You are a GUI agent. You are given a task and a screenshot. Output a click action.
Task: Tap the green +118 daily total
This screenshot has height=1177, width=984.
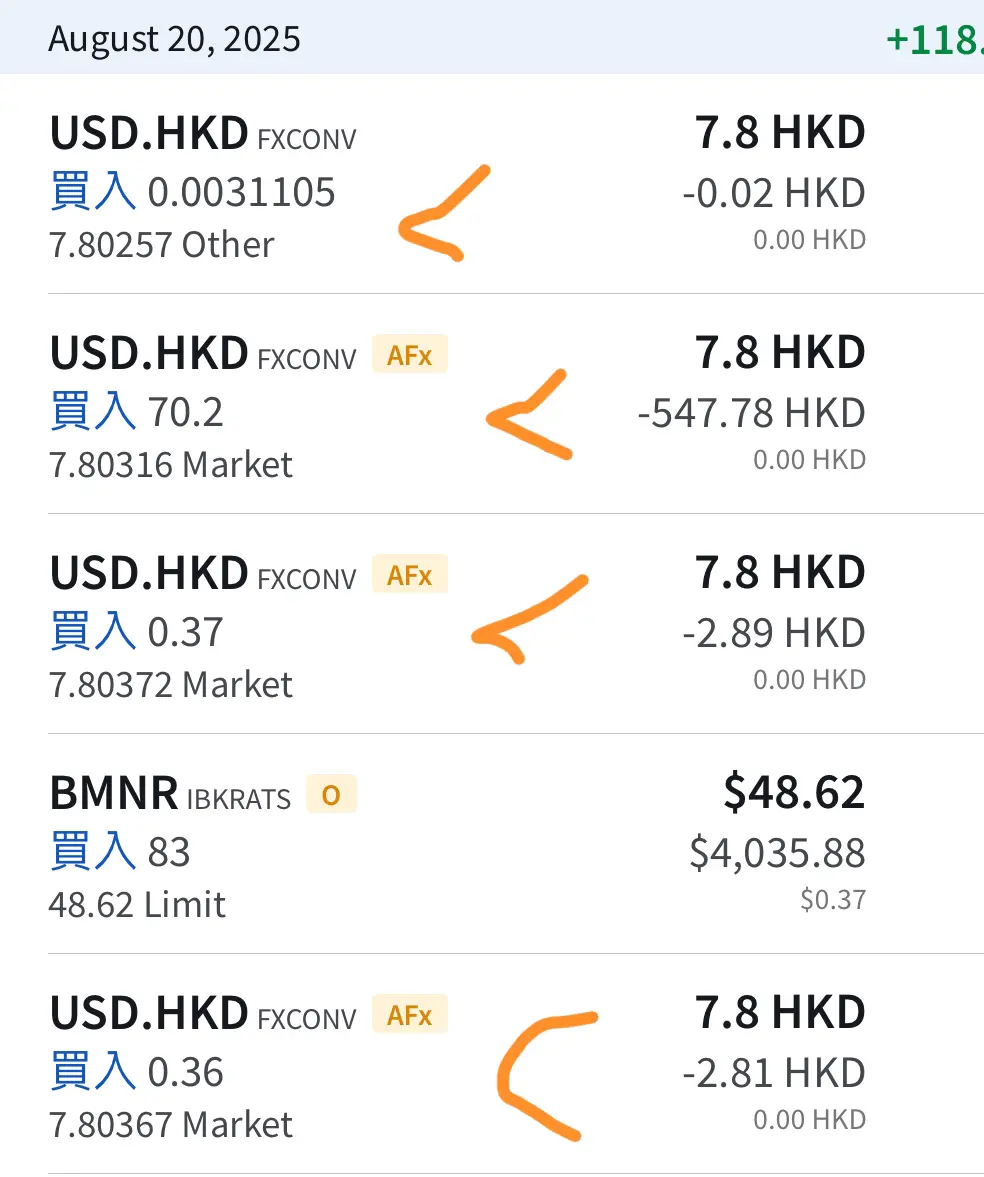(x=934, y=39)
